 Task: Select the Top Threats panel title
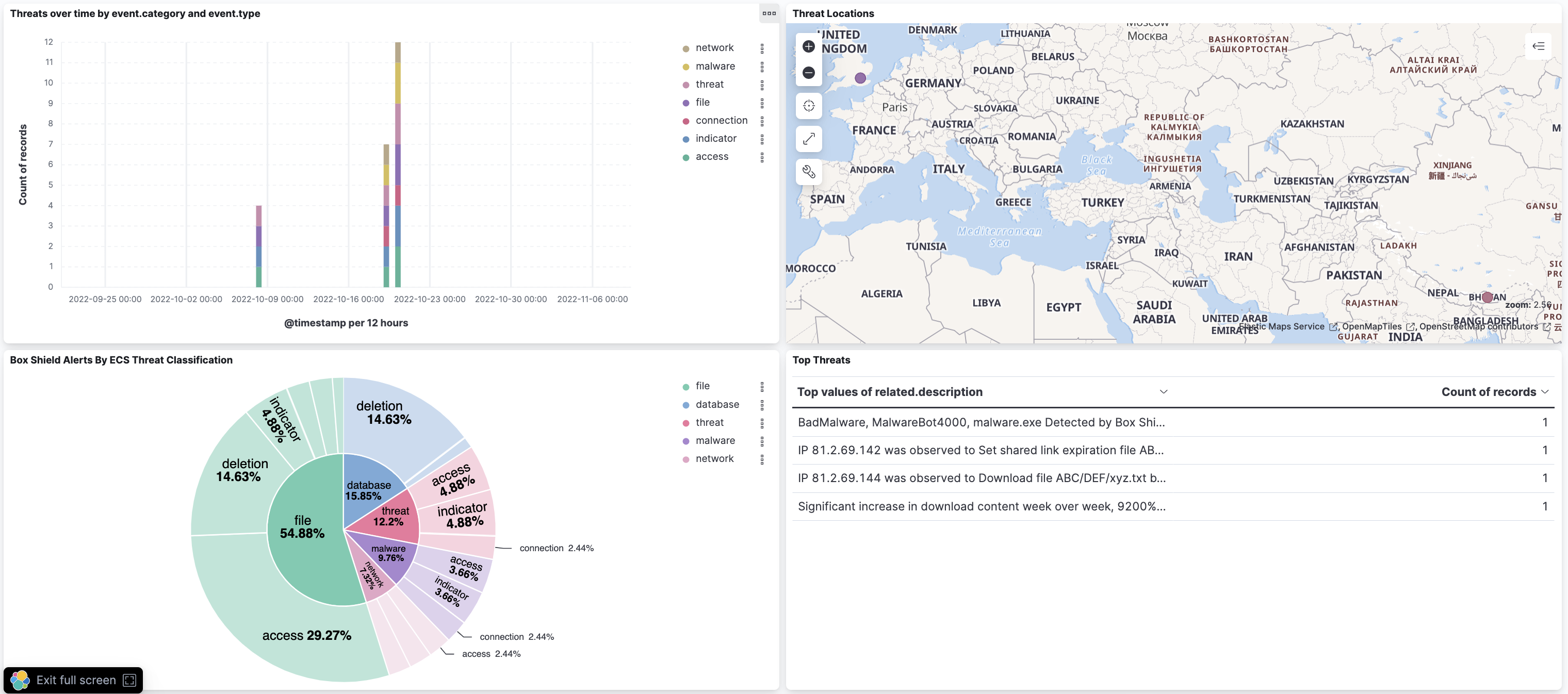click(821, 359)
